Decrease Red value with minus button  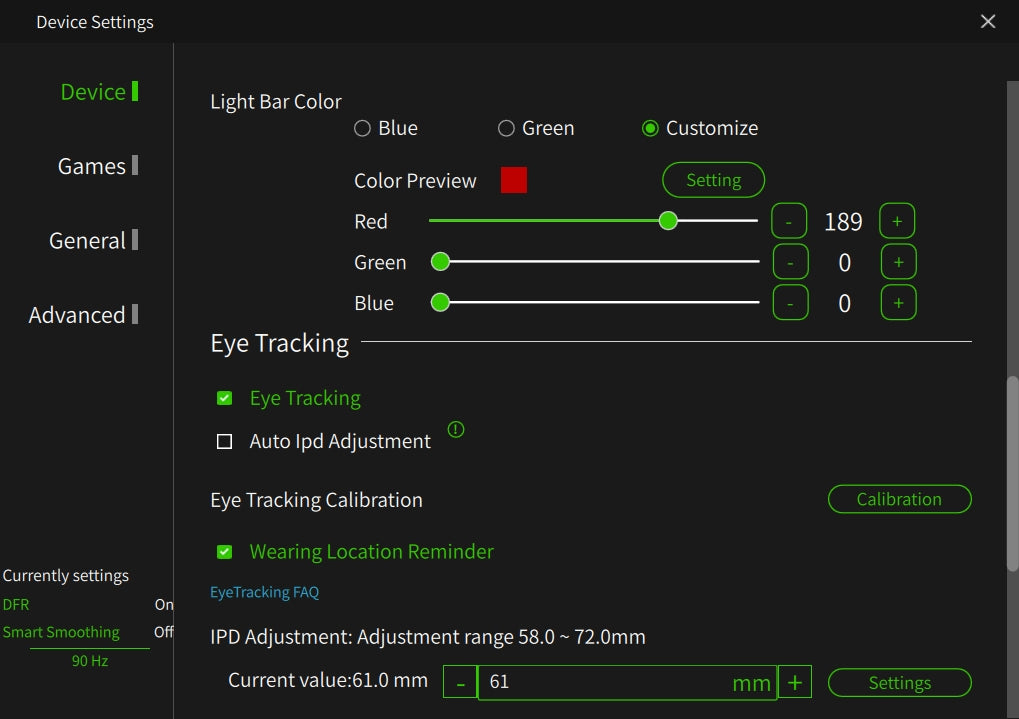(x=789, y=221)
